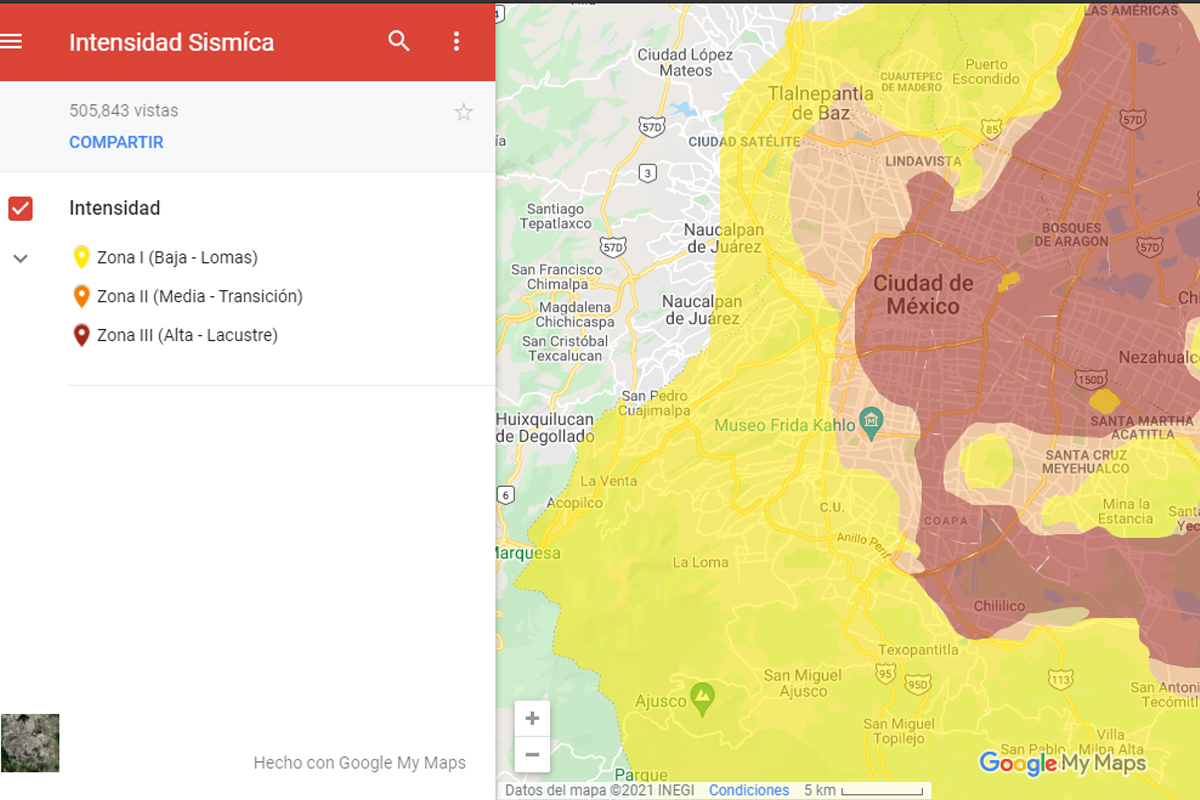Open the Condiciones terms link
The height and width of the screenshot is (800, 1200).
pos(749,790)
